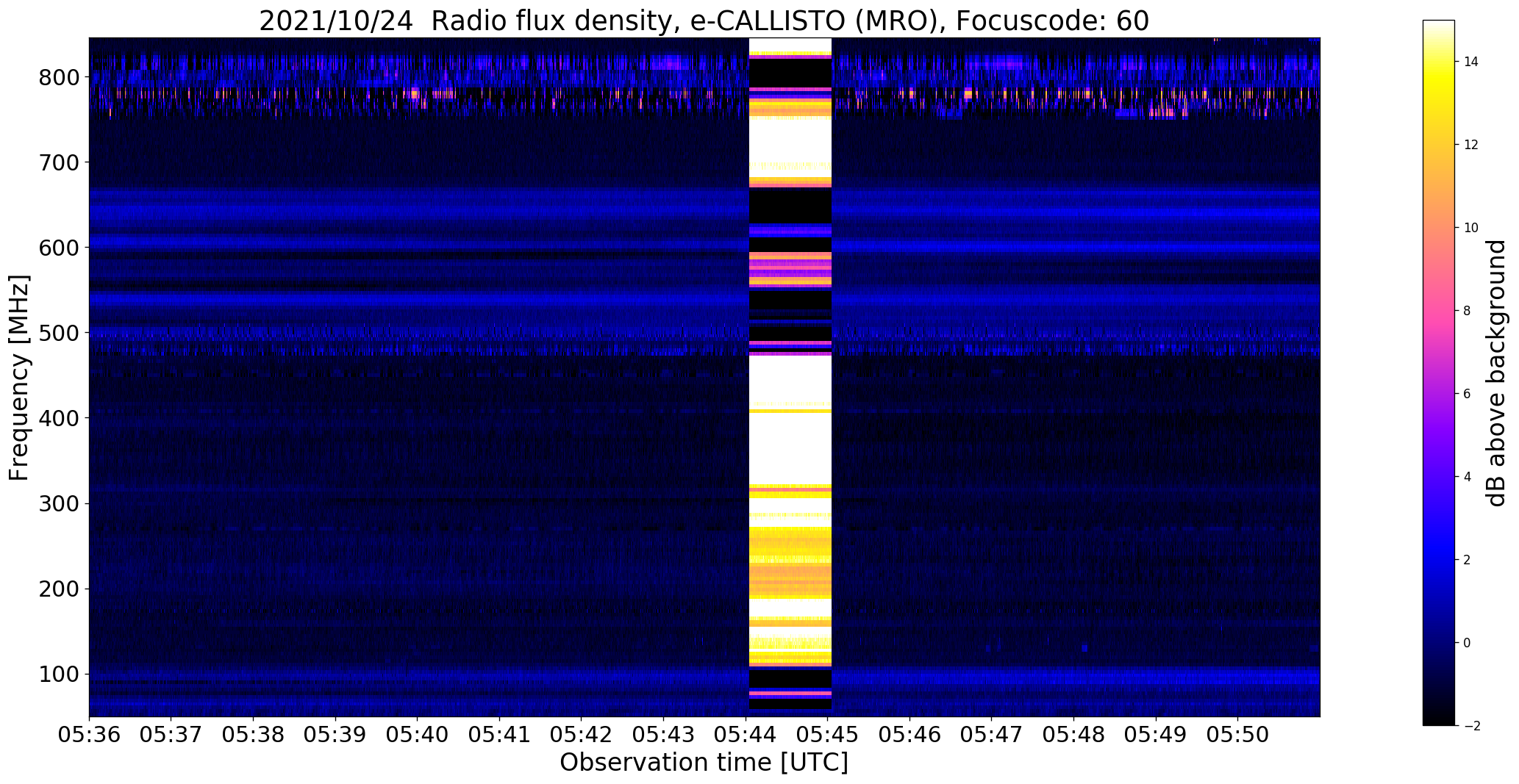Click the colorbar tick value 2

(1468, 560)
